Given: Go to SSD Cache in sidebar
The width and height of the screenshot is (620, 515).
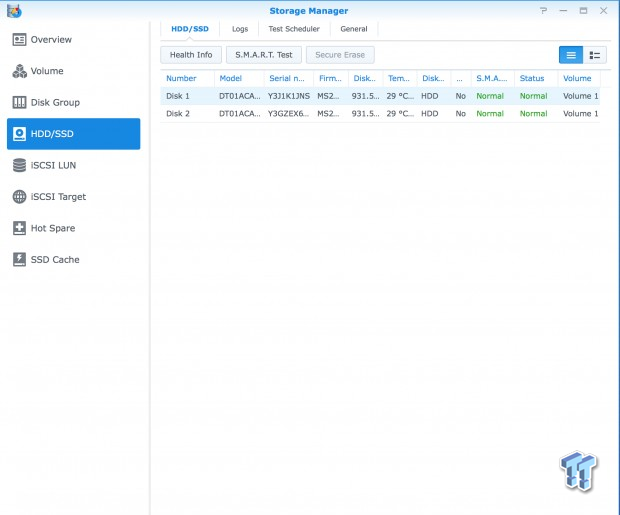Looking at the screenshot, I should (55, 259).
